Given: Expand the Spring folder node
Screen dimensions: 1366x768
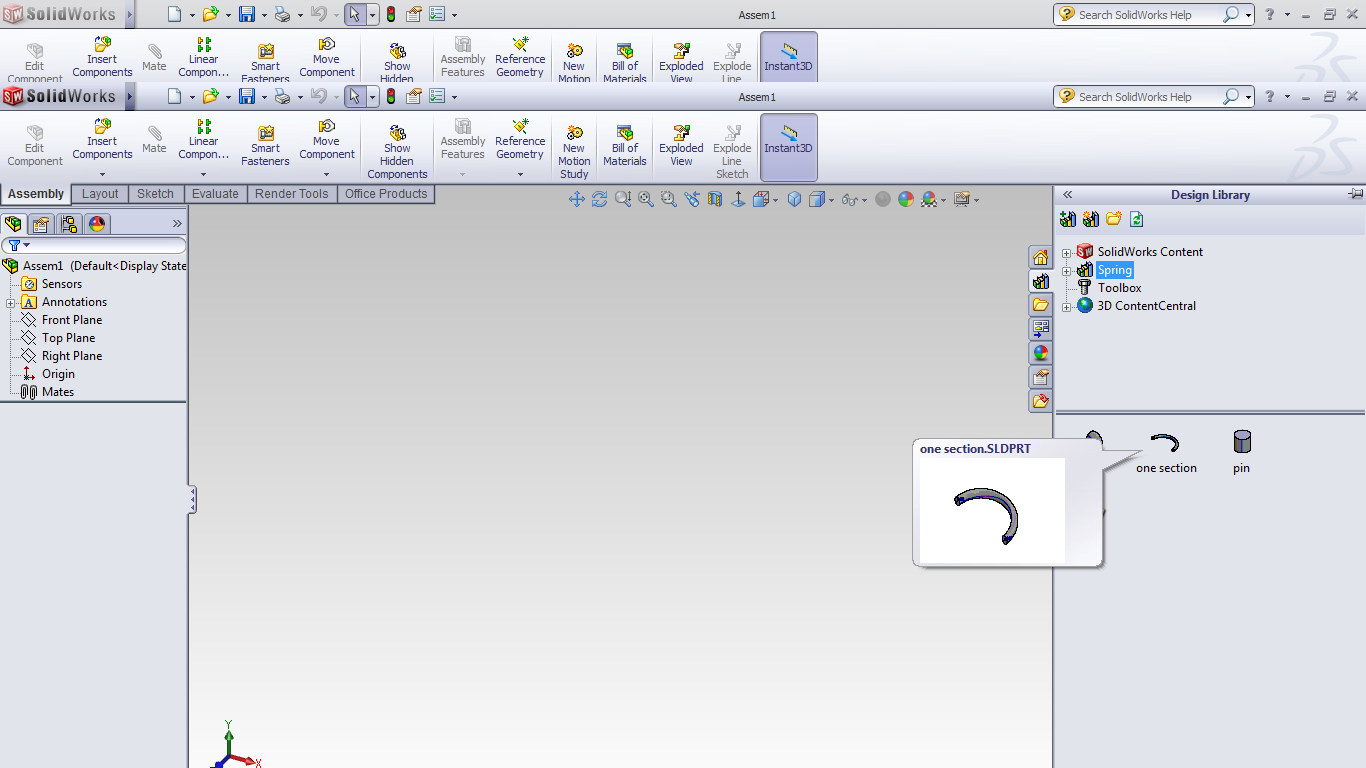Looking at the screenshot, I should coord(1067,271).
